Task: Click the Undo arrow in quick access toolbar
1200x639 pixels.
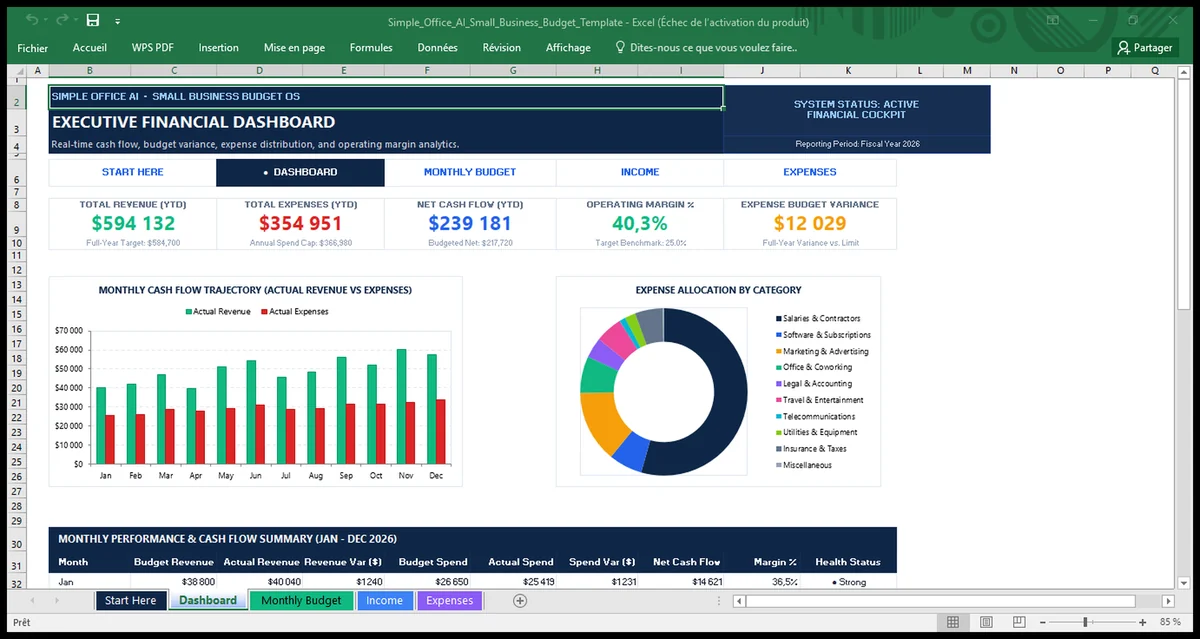Action: [31, 20]
